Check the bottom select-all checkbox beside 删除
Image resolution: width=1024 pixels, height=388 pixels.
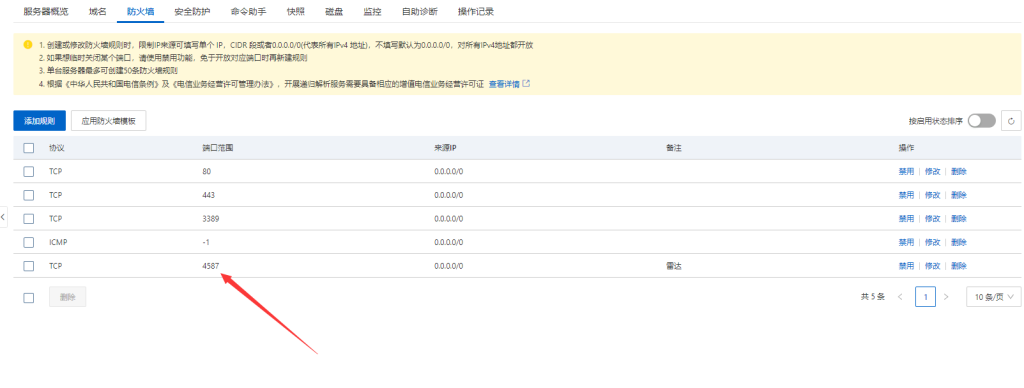[29, 297]
